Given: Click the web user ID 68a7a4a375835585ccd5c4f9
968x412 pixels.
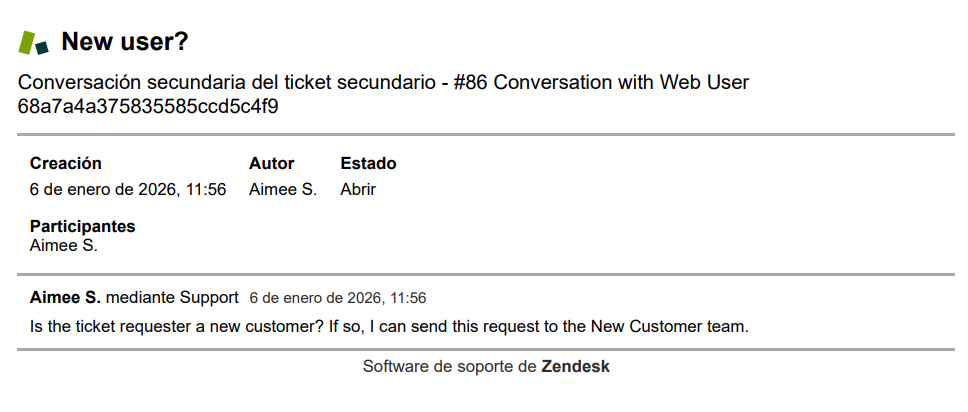Looking at the screenshot, I should coord(148,106).
